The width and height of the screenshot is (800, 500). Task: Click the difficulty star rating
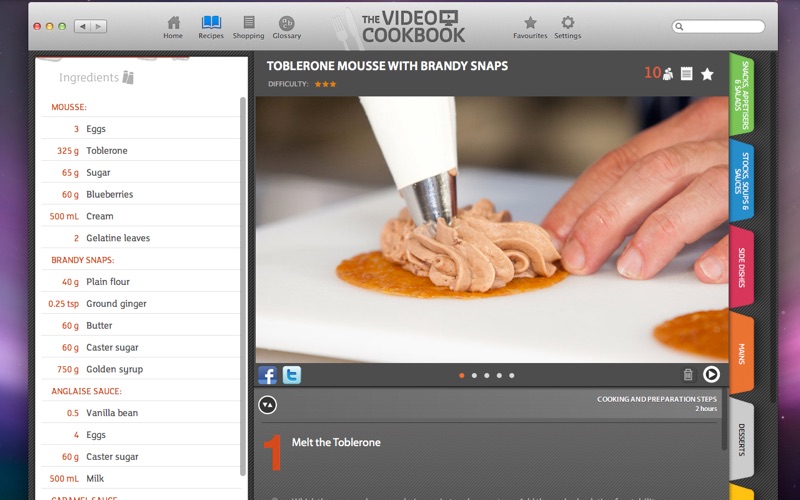[x=325, y=84]
